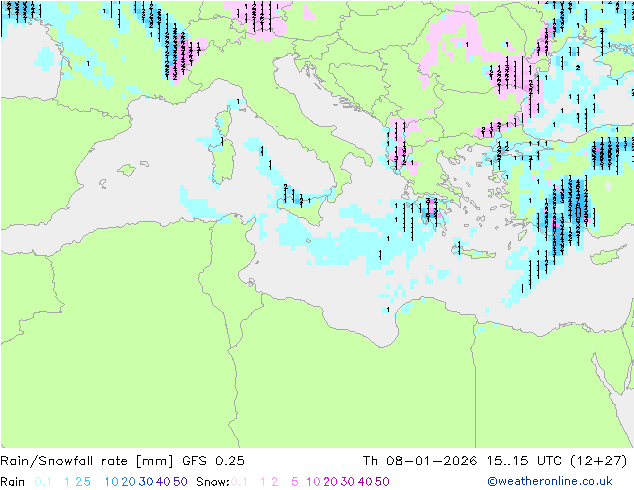Select the Rain legend value 40

click(x=163, y=482)
